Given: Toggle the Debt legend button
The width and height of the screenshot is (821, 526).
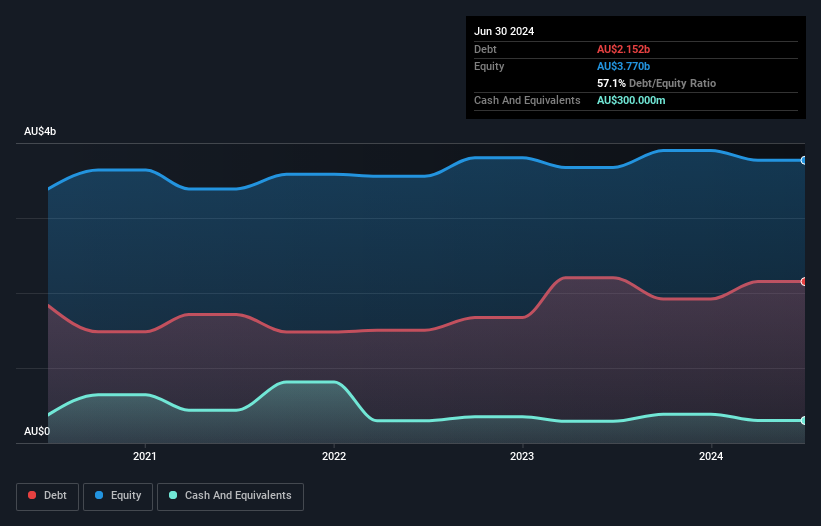Looking at the screenshot, I should (x=47, y=496).
